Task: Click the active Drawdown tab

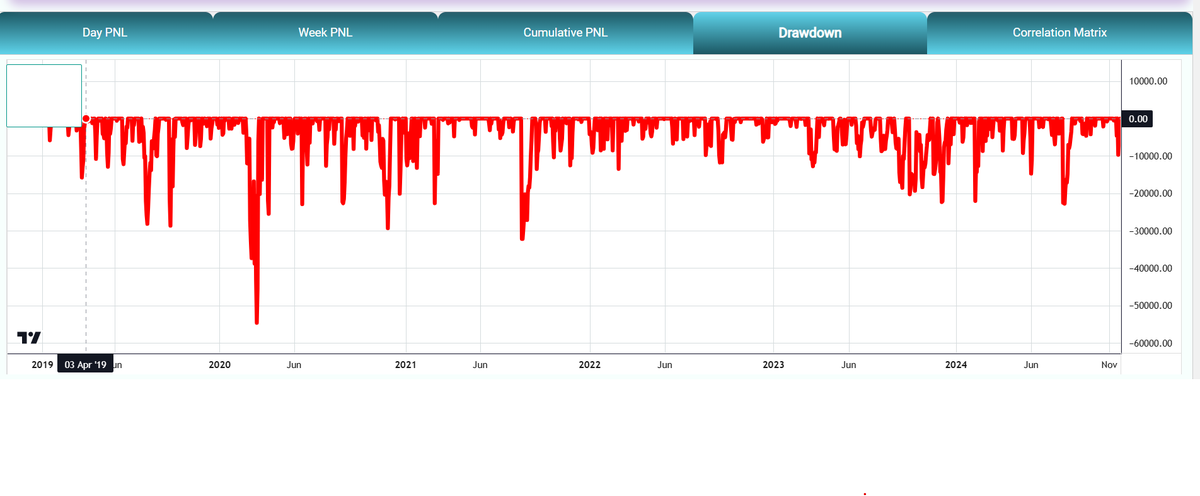Action: (810, 33)
